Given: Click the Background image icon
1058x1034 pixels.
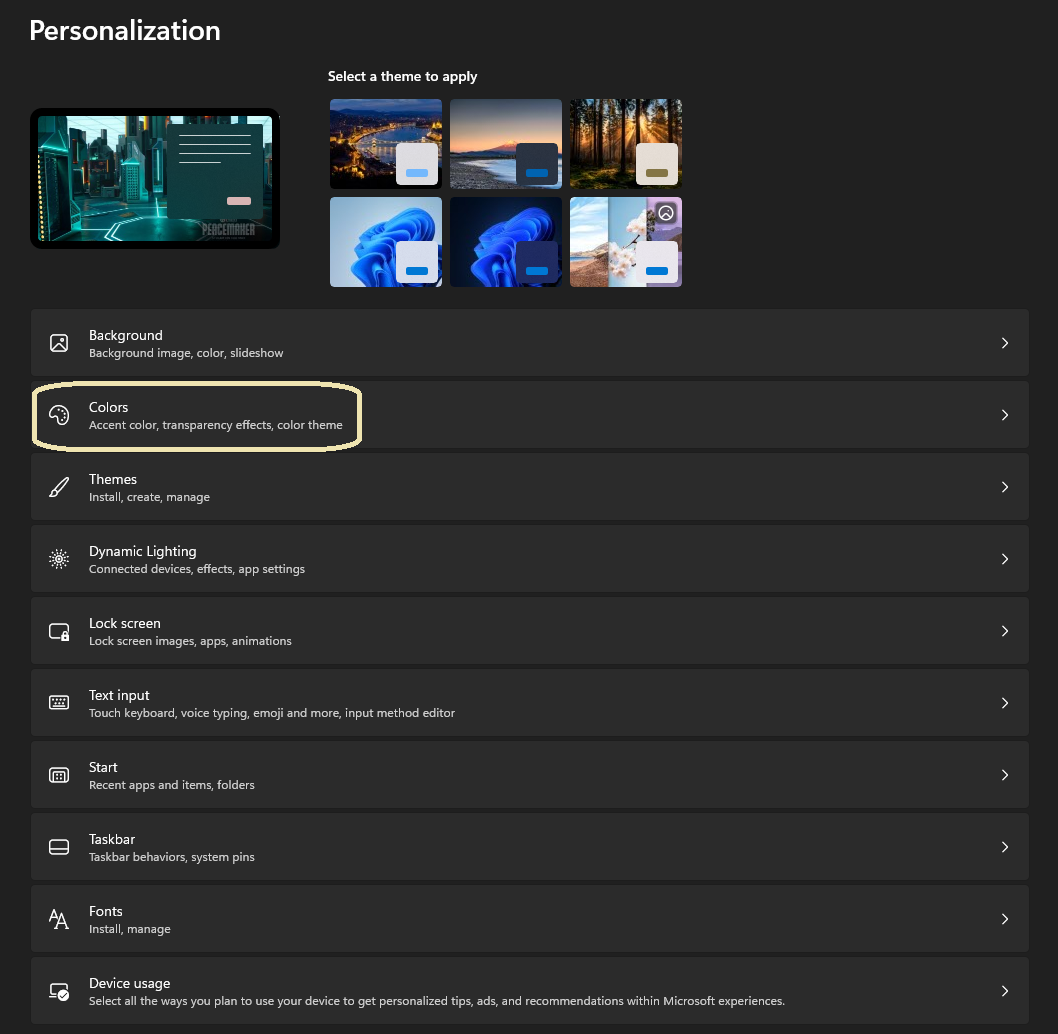Looking at the screenshot, I should click(59, 343).
